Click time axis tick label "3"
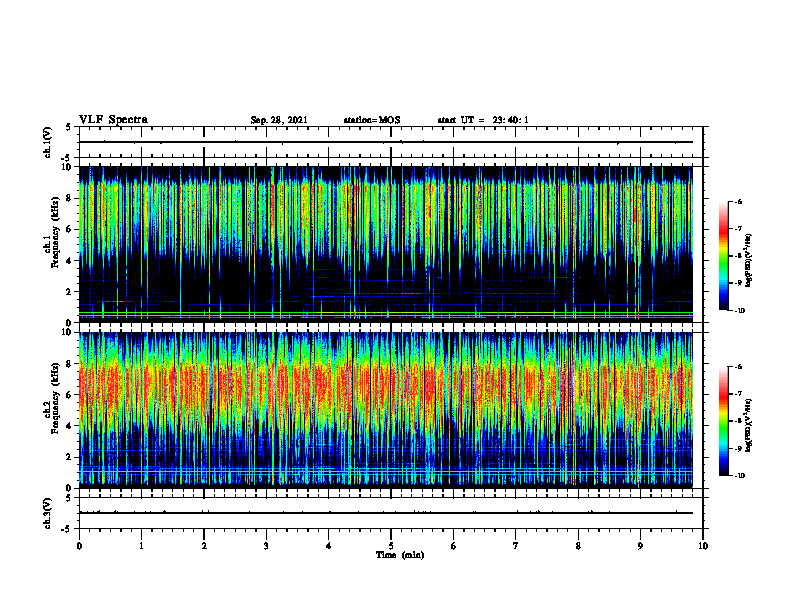792x612 pixels. (x=266, y=546)
